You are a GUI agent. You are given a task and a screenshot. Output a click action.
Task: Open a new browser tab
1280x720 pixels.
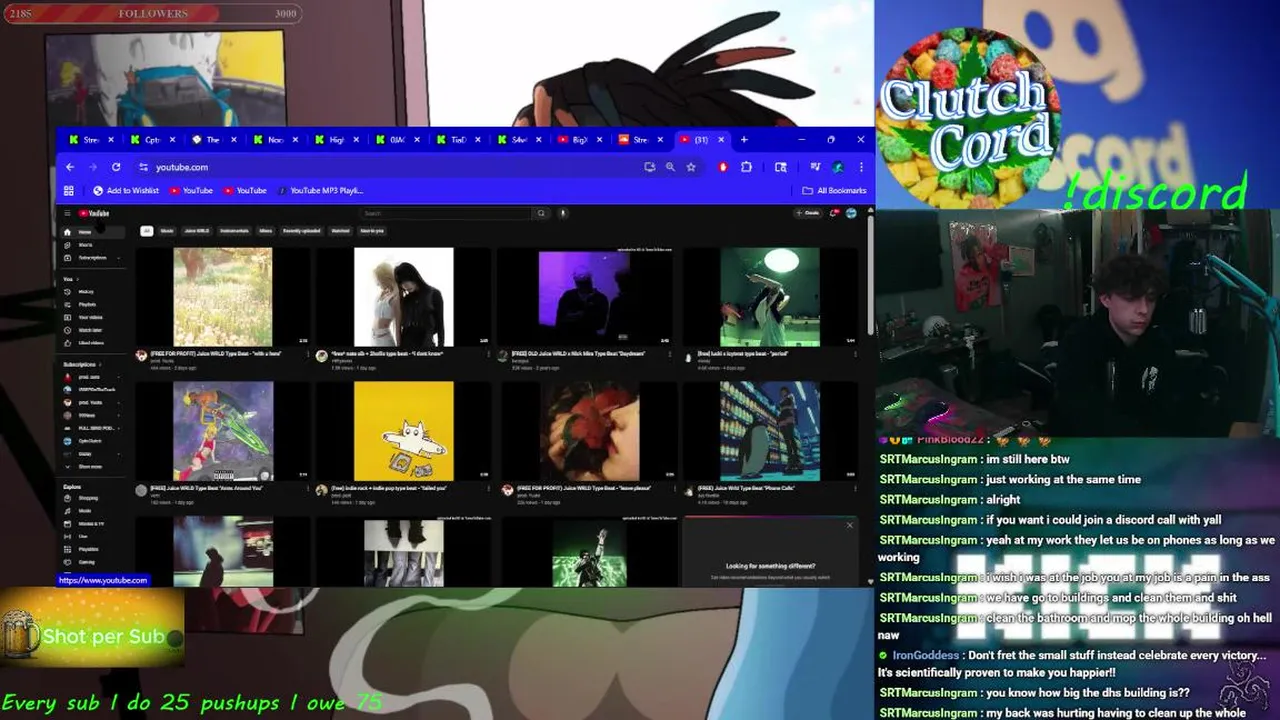pos(744,140)
